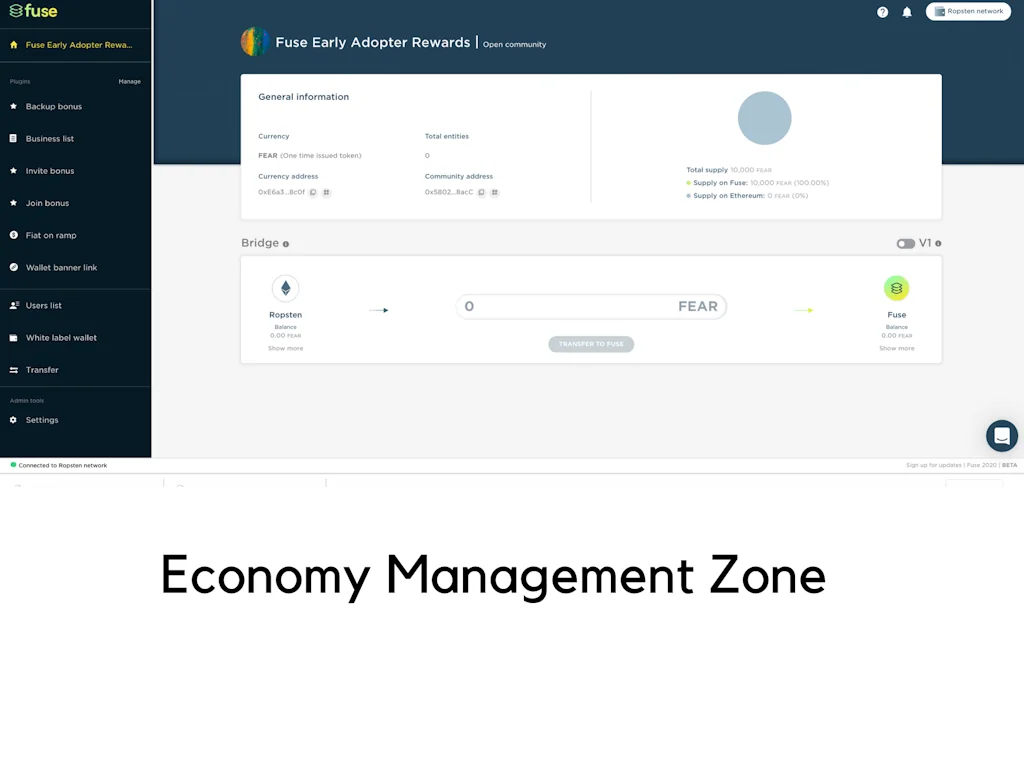Click the V1 info icon
1024x768 pixels.
938,244
